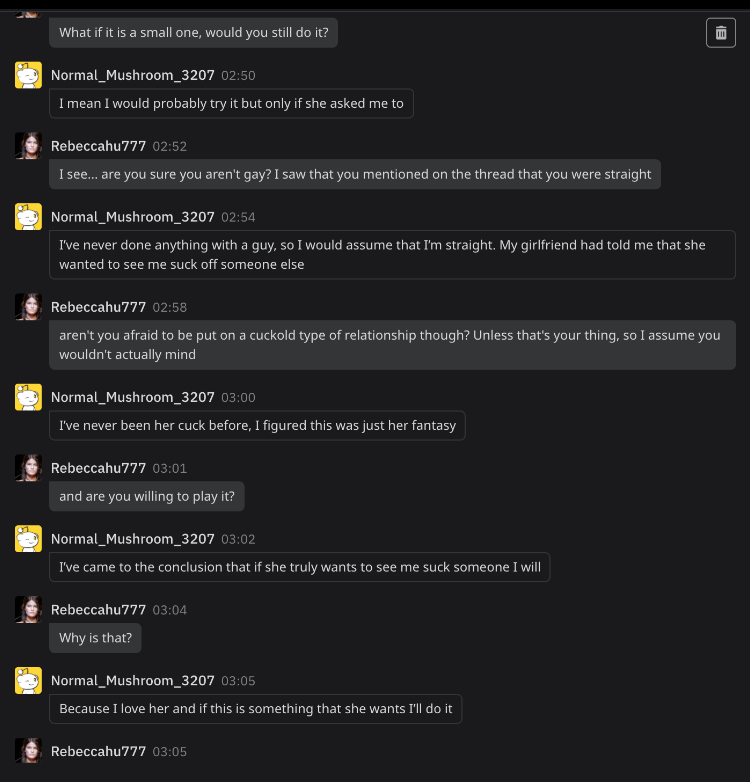The height and width of the screenshot is (782, 750).
Task: Select message starting "Because I love her"
Action: point(255,709)
